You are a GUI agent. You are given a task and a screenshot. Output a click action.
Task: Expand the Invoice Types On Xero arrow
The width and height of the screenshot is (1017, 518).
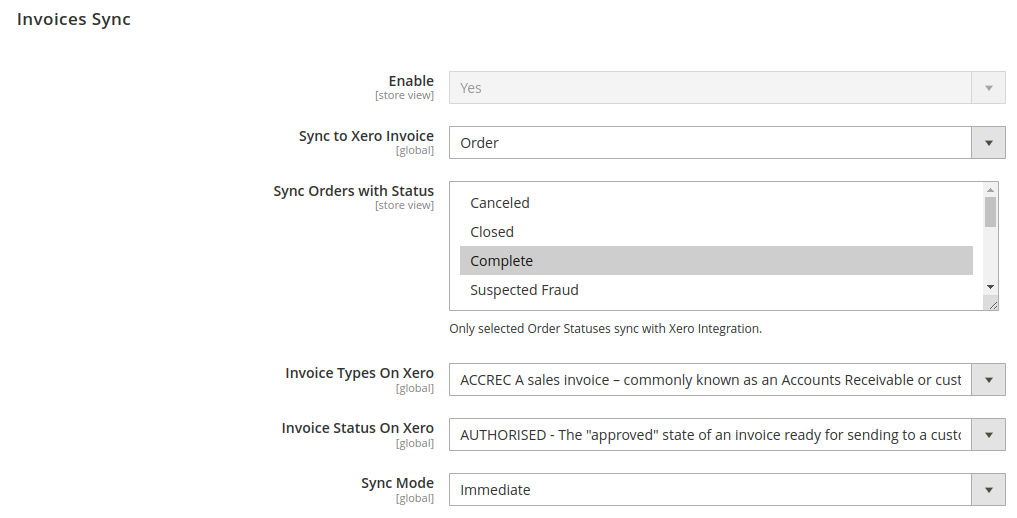988,380
